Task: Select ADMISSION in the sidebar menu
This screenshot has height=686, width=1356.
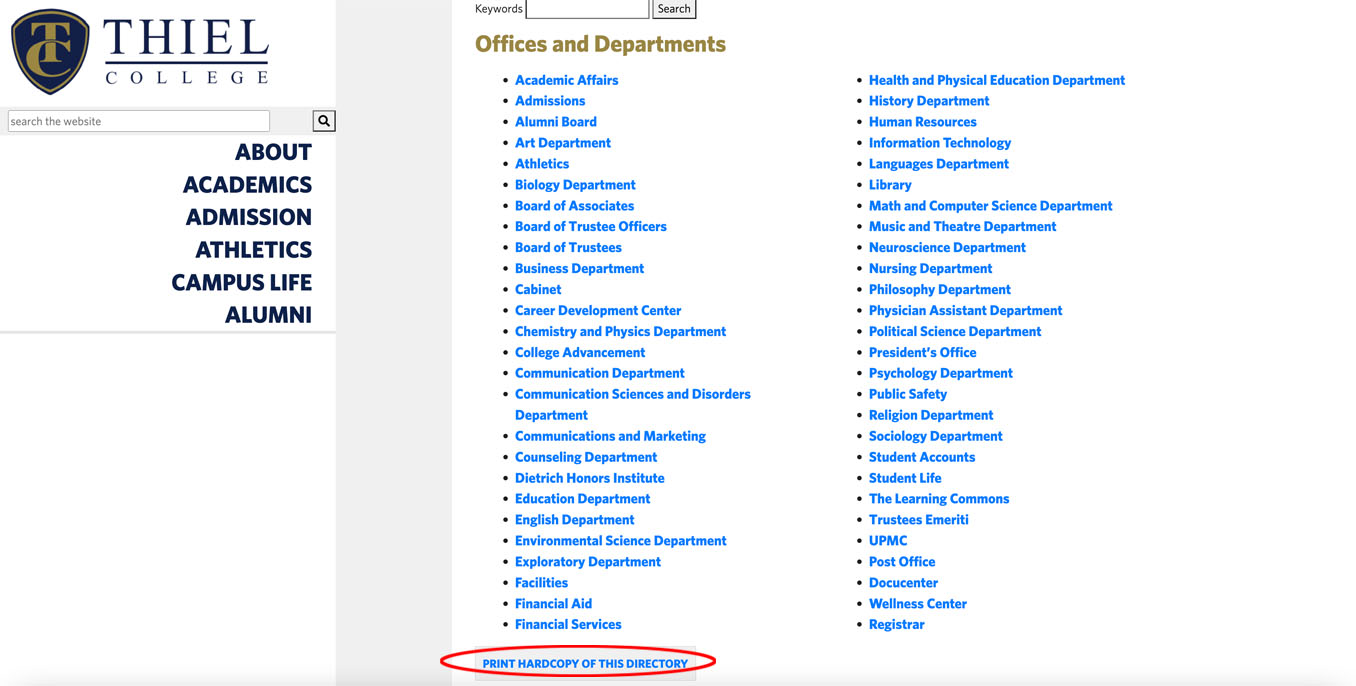Action: [x=248, y=217]
